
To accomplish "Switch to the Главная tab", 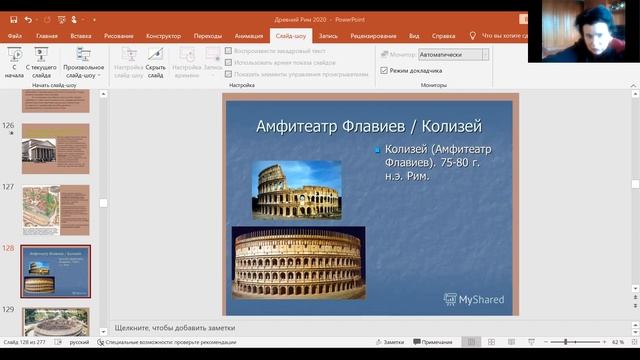I will click(47, 36).
